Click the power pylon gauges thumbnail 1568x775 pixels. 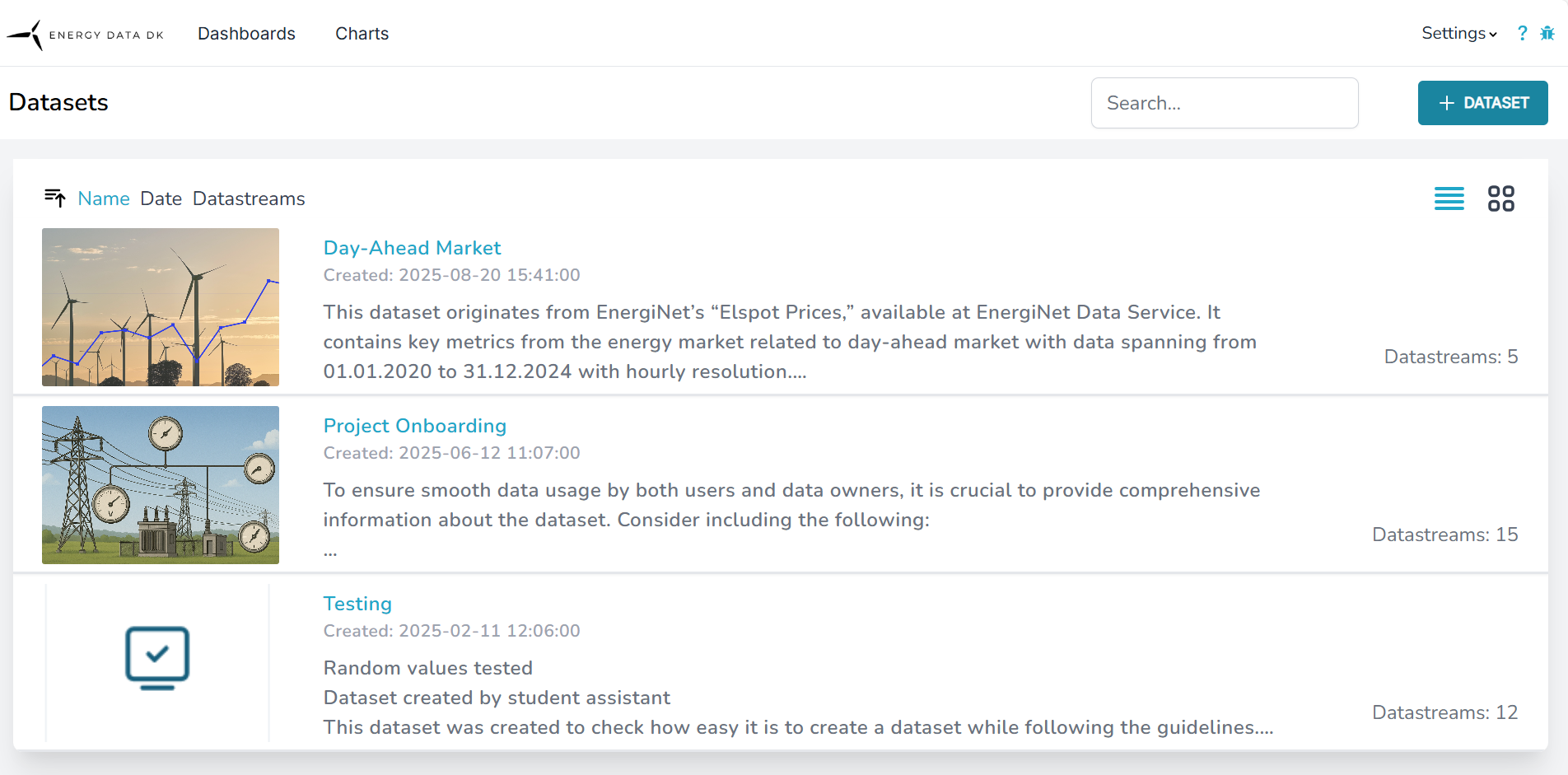[161, 485]
